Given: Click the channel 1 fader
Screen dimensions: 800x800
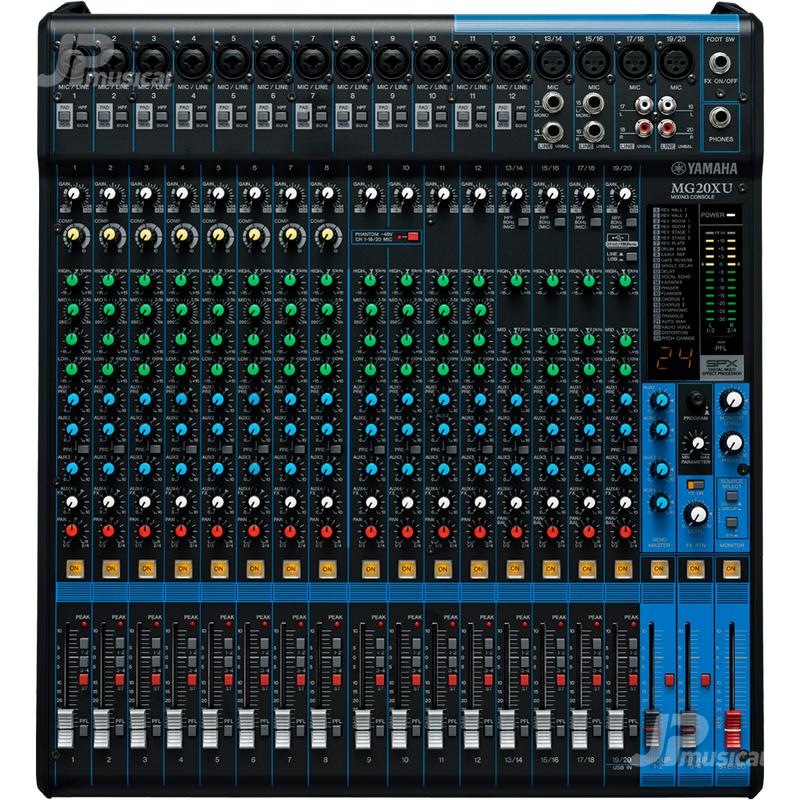Looking at the screenshot, I should coord(65,729).
